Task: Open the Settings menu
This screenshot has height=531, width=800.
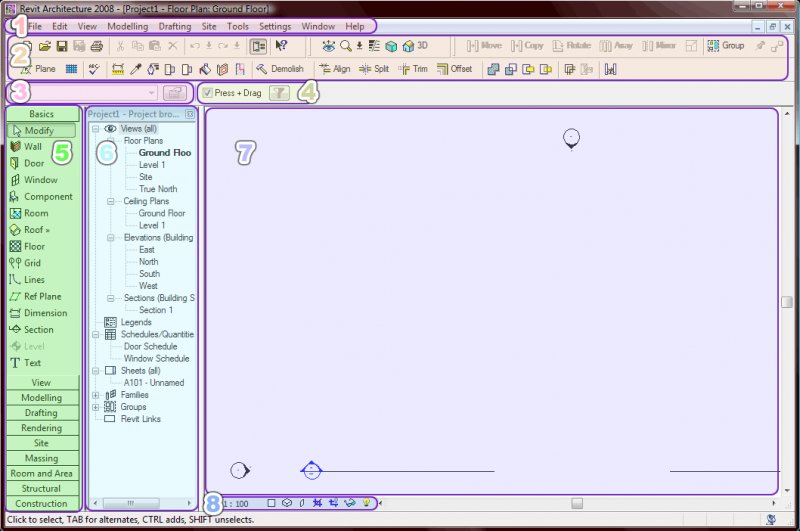Action: (x=274, y=25)
